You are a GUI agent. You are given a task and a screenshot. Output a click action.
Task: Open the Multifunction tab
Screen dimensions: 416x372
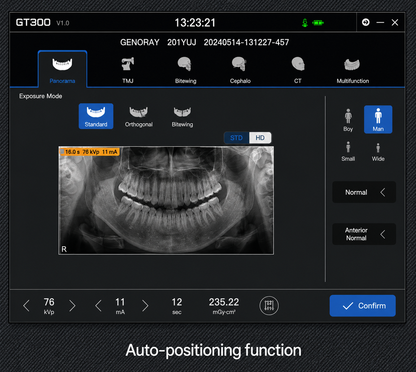tap(353, 70)
